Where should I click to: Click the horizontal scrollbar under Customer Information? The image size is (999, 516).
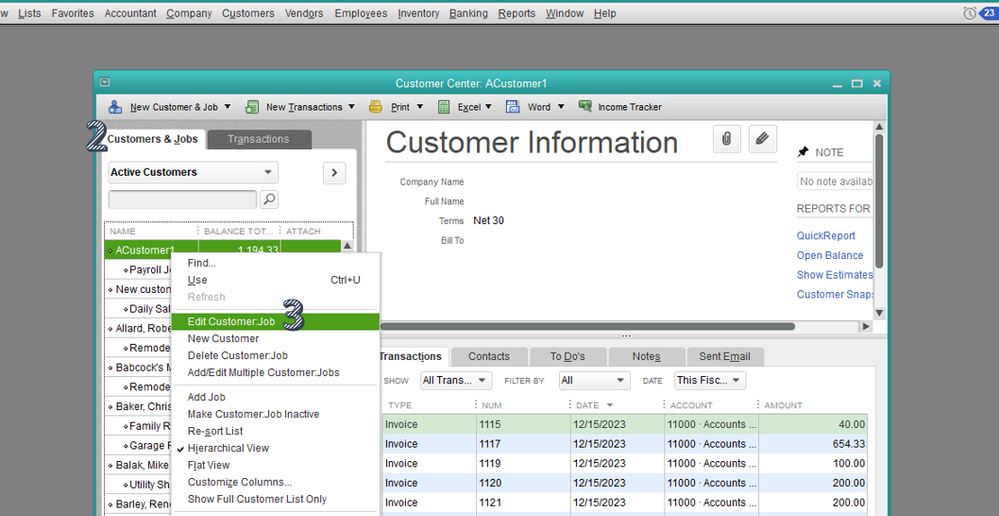coord(589,327)
